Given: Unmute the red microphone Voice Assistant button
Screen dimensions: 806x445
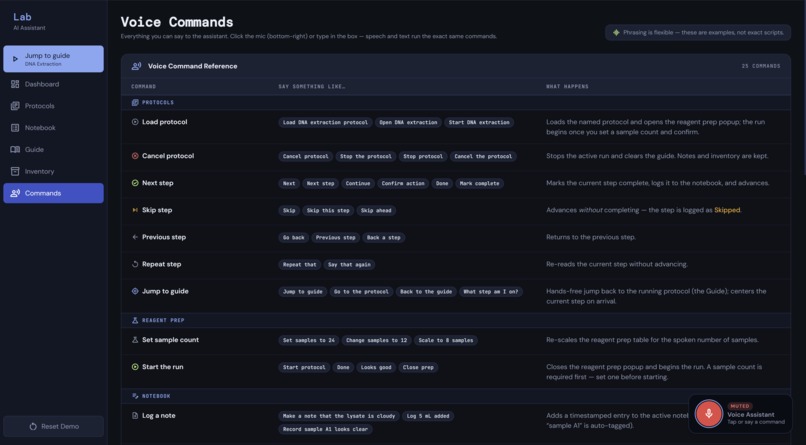Looking at the screenshot, I should [x=708, y=413].
